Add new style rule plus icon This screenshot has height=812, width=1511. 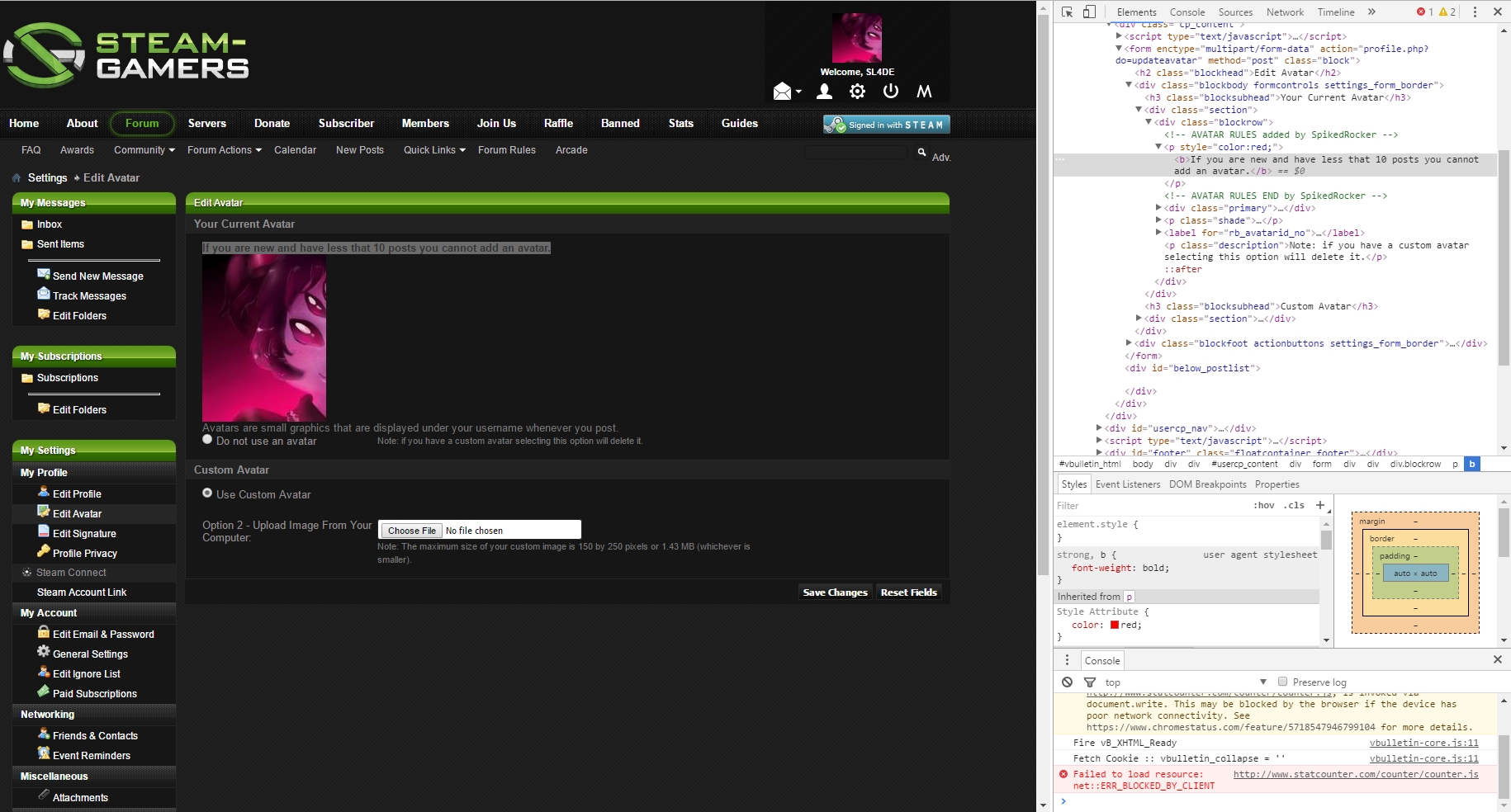[1320, 505]
